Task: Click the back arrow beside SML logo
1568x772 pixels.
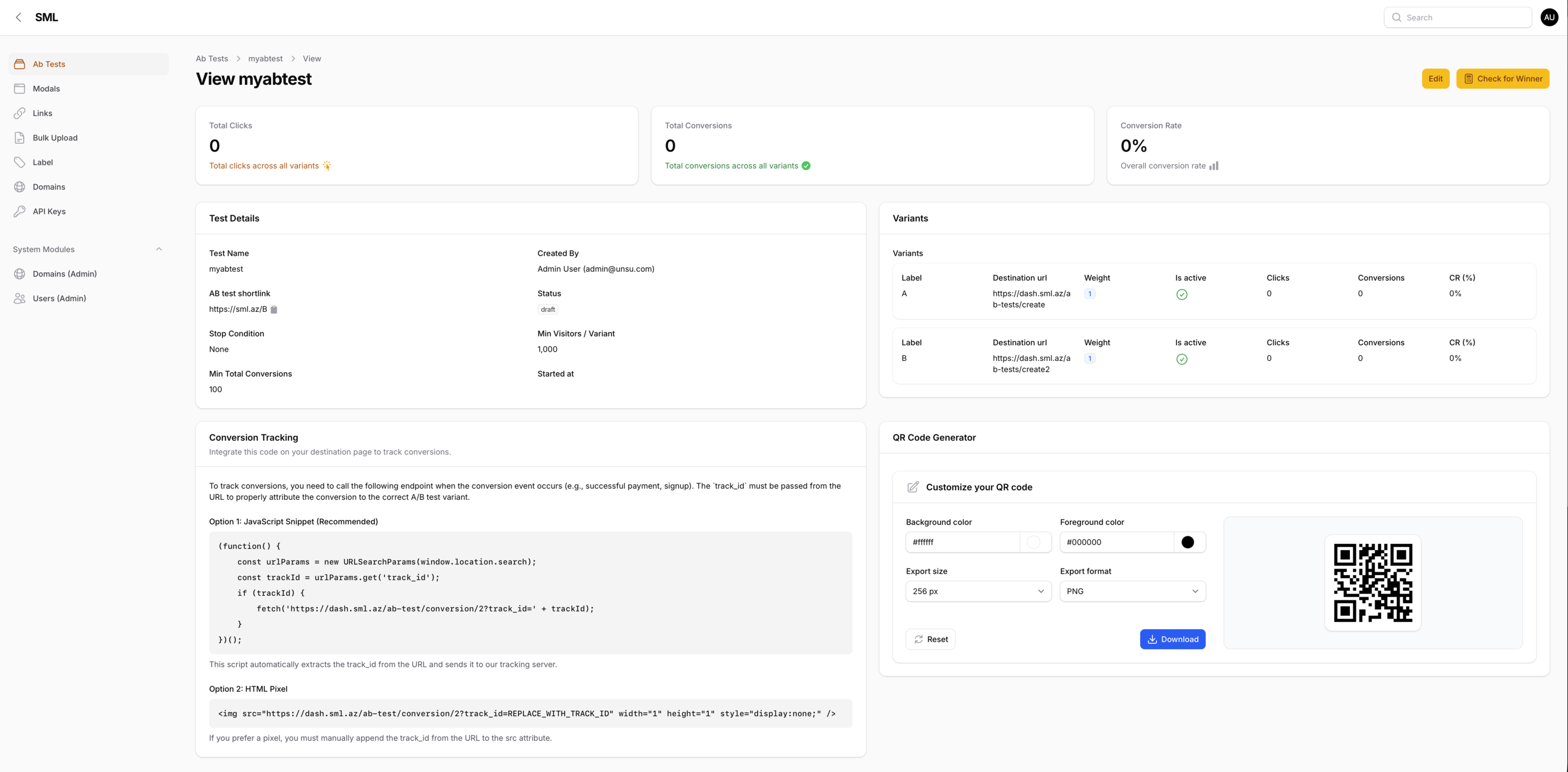Action: tap(18, 17)
